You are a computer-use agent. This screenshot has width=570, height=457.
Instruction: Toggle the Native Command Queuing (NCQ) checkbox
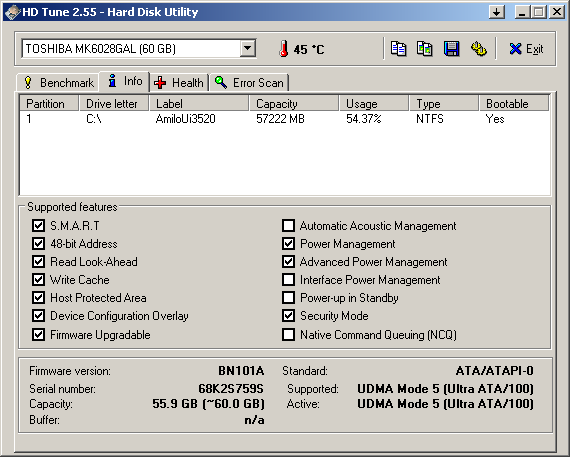click(289, 334)
